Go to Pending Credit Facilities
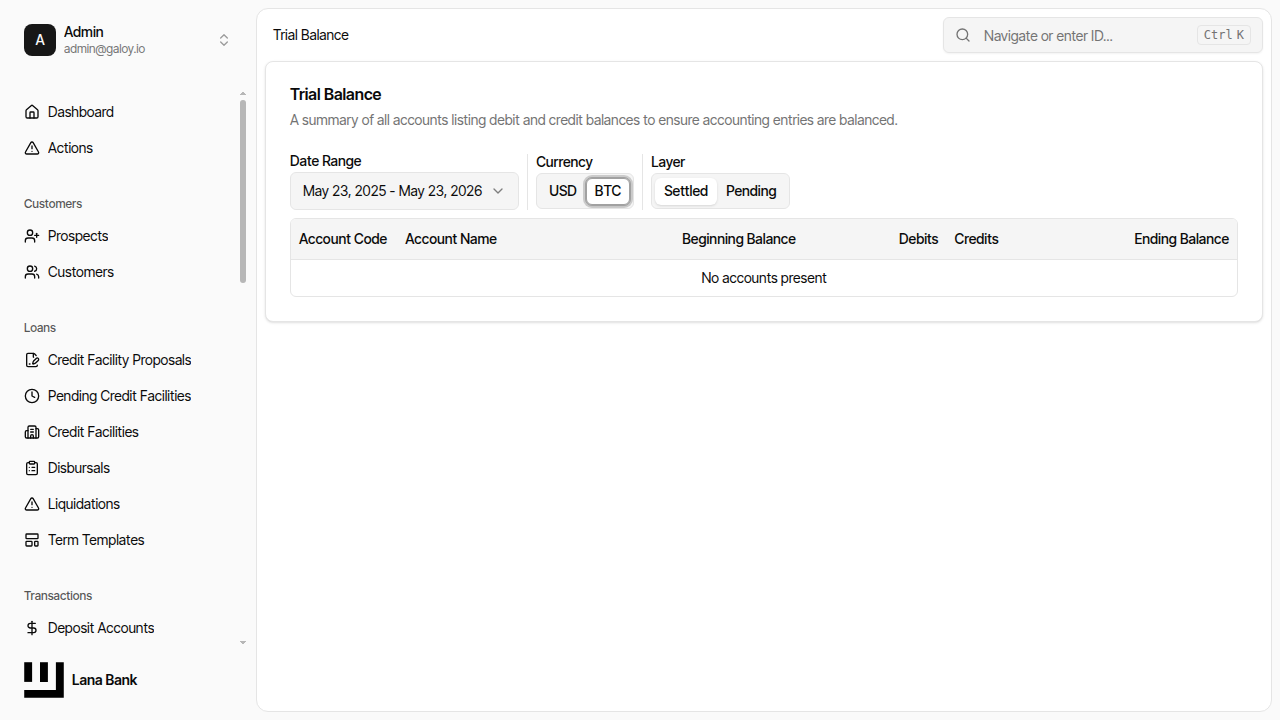 pos(128,396)
